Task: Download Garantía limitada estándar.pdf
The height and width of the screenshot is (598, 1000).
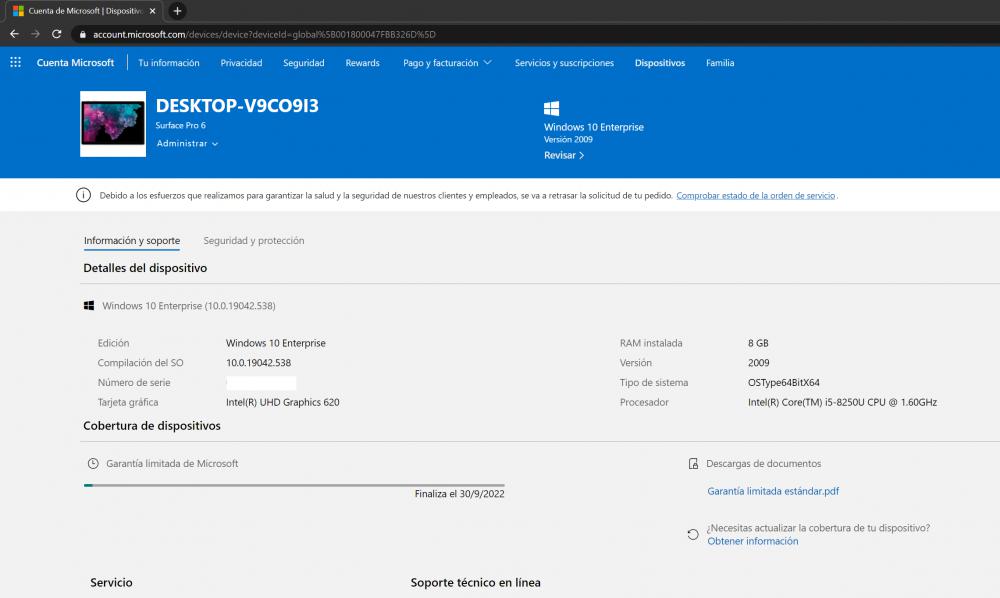Action: (773, 491)
